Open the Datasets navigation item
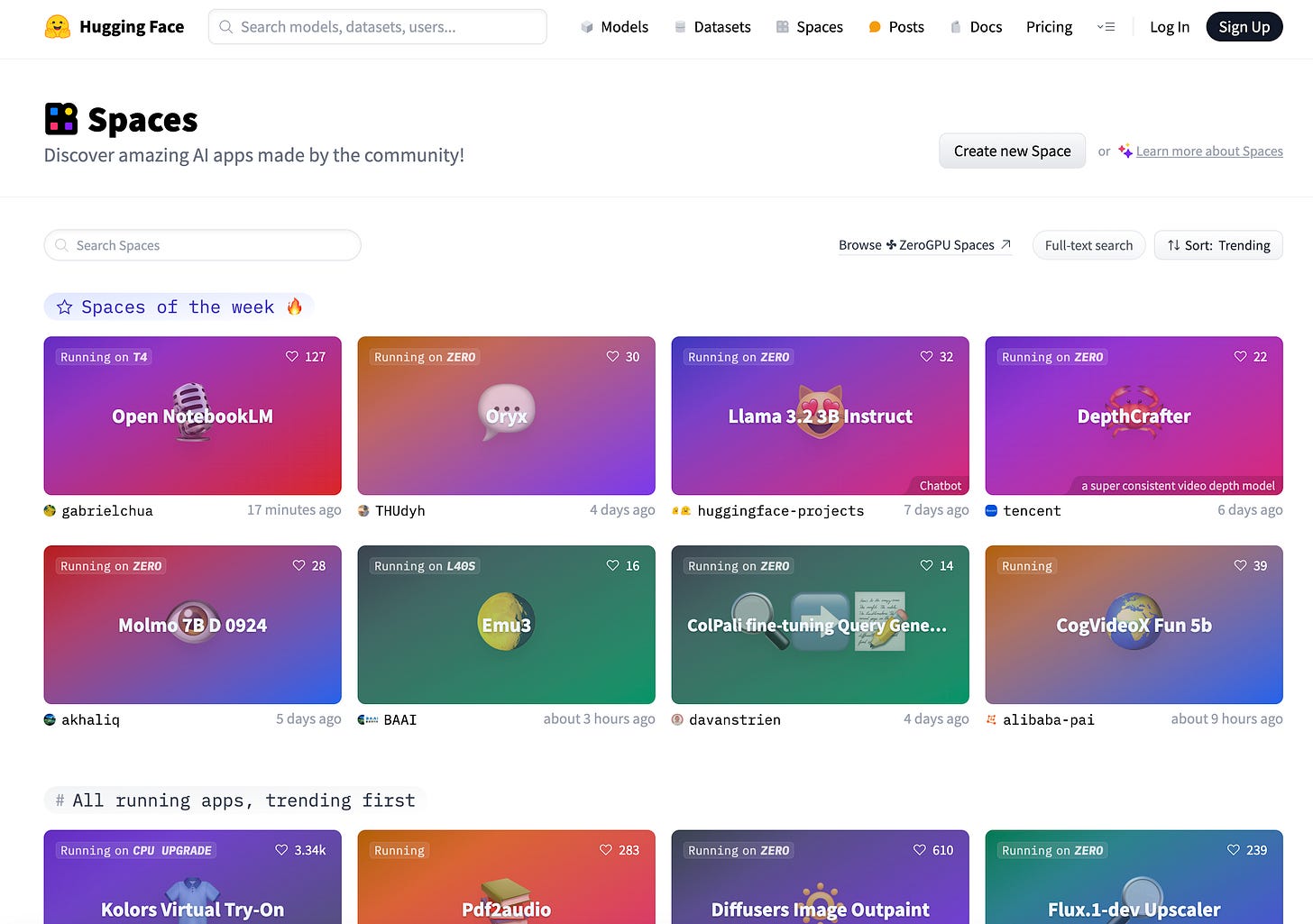This screenshot has width=1313, height=924. click(x=712, y=27)
